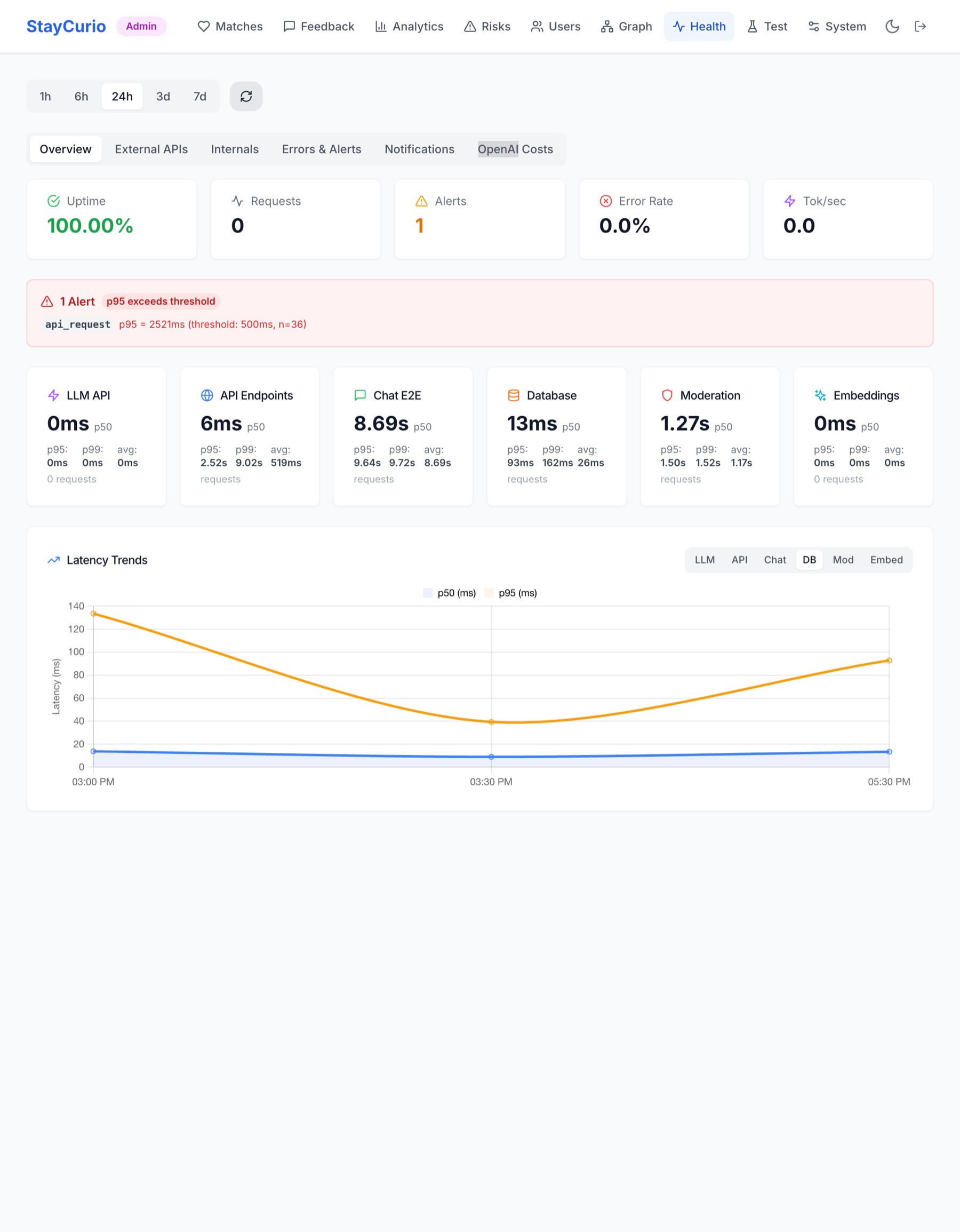
Task: Go to Analytics page
Action: point(409,27)
